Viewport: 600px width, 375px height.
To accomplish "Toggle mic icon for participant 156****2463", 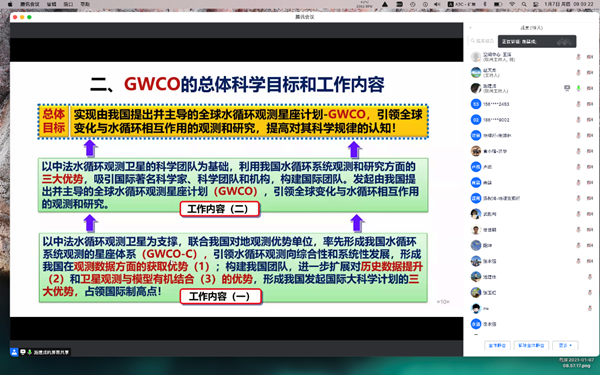I will click(x=578, y=104).
